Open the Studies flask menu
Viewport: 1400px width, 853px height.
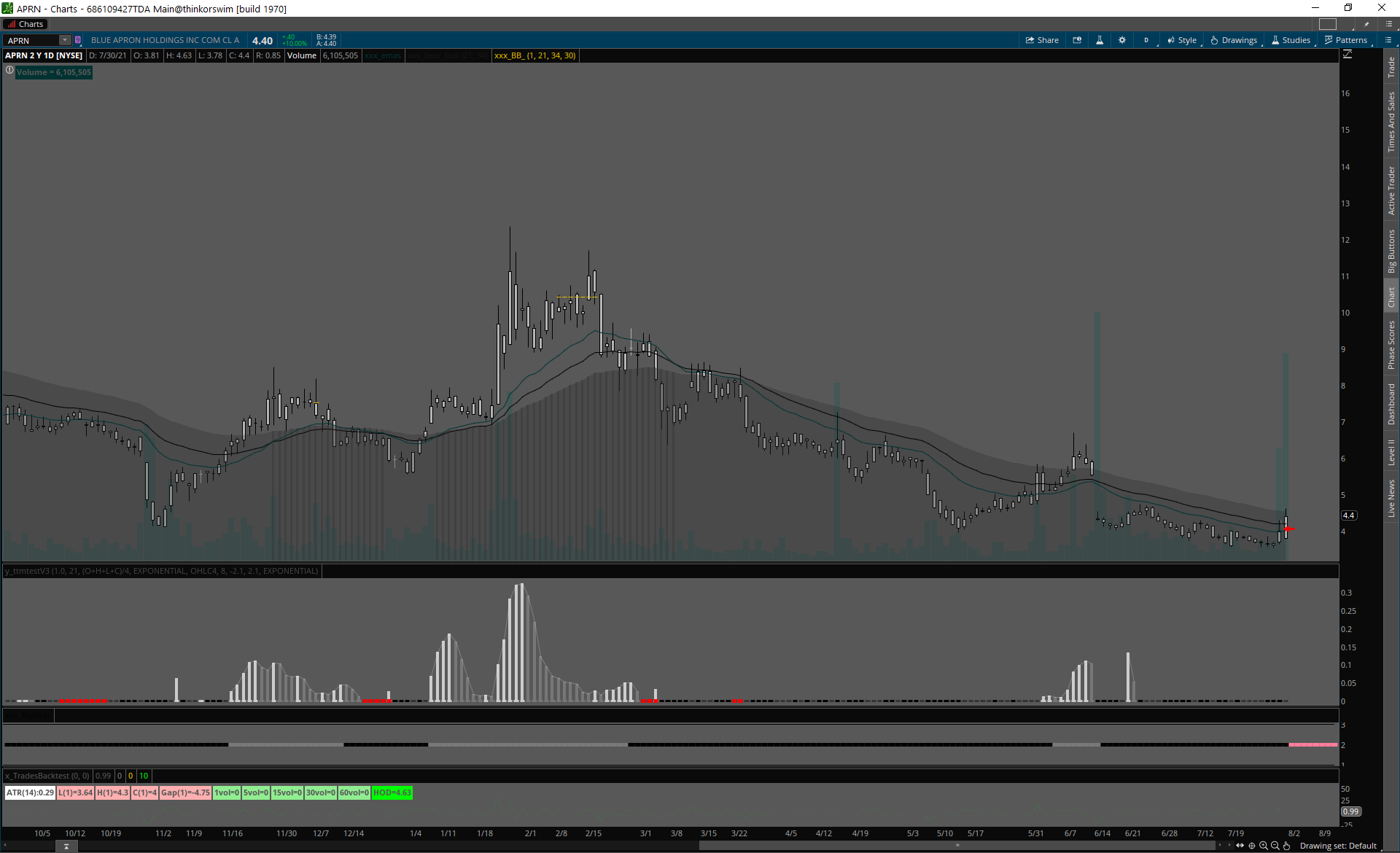point(1291,40)
